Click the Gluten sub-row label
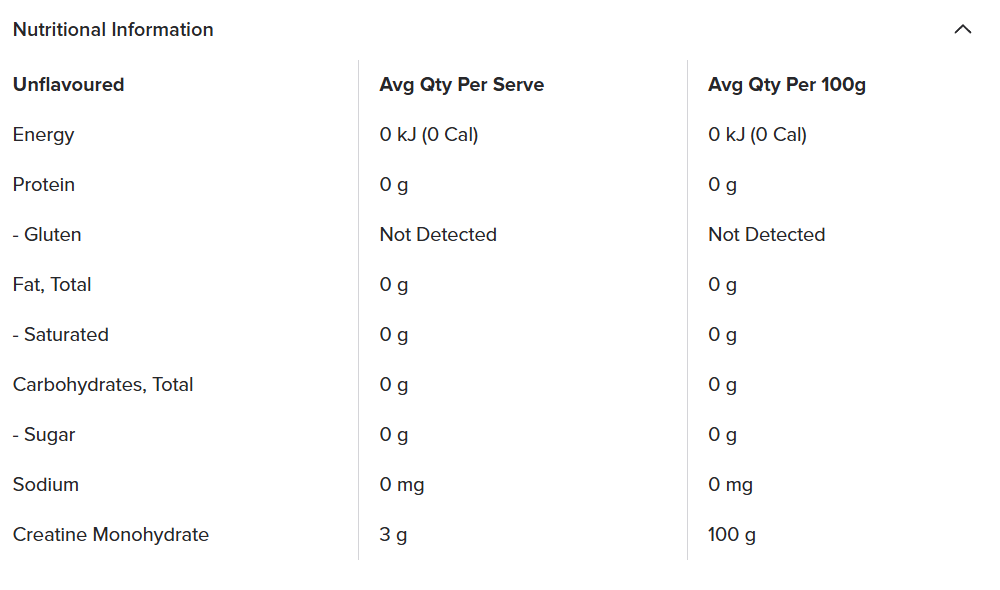The image size is (1000, 590). pos(46,235)
